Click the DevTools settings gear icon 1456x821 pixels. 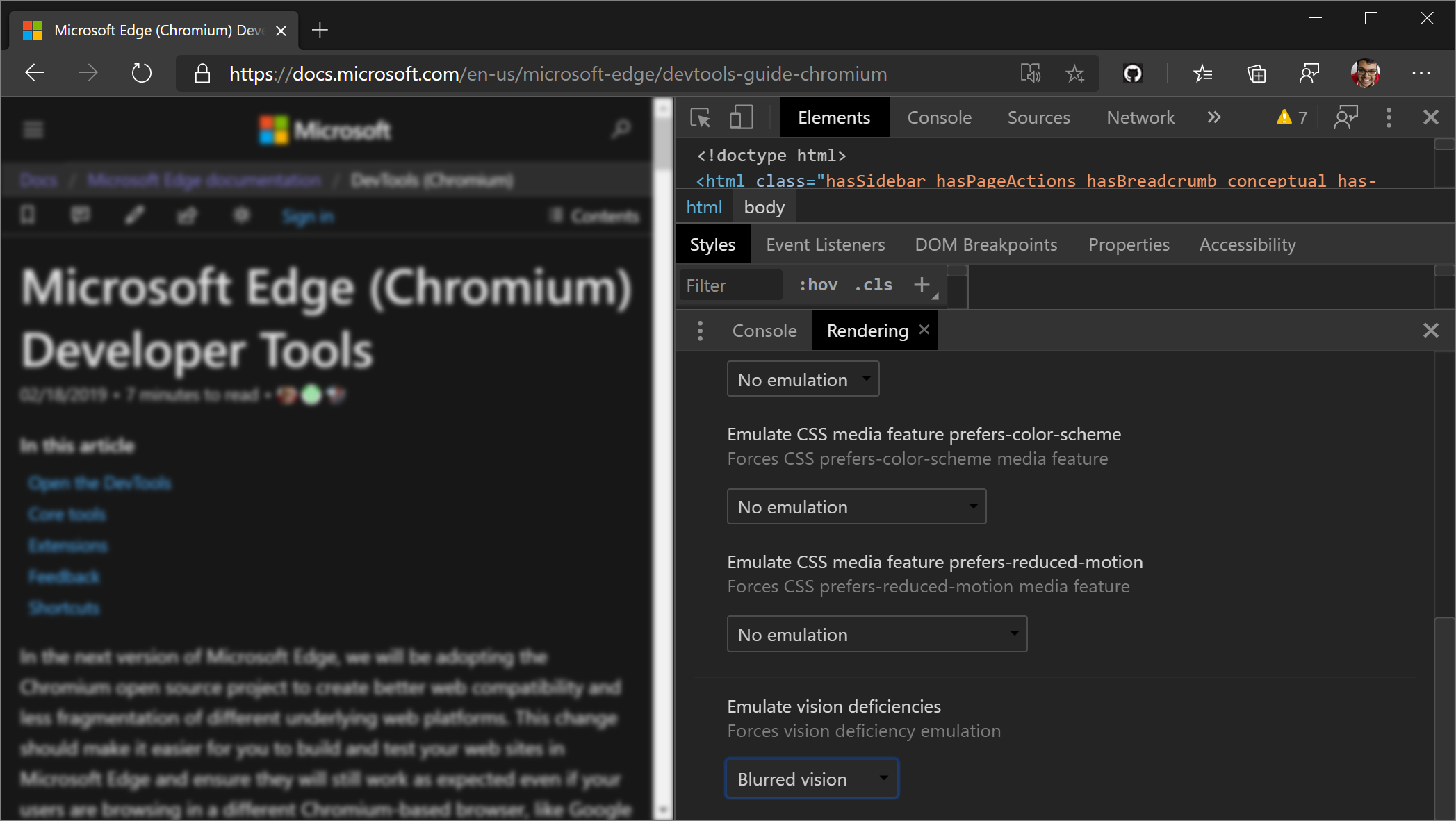(x=1389, y=117)
